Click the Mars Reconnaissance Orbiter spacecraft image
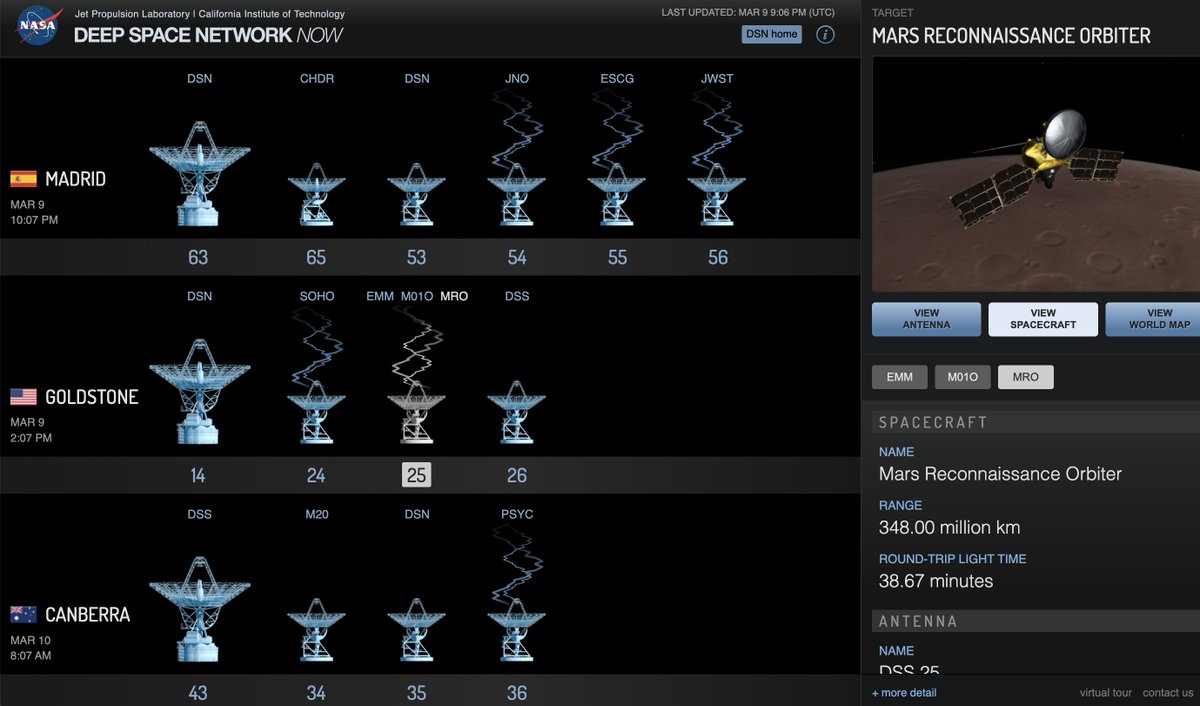Screen dimensions: 1200x706 pos(1036,174)
